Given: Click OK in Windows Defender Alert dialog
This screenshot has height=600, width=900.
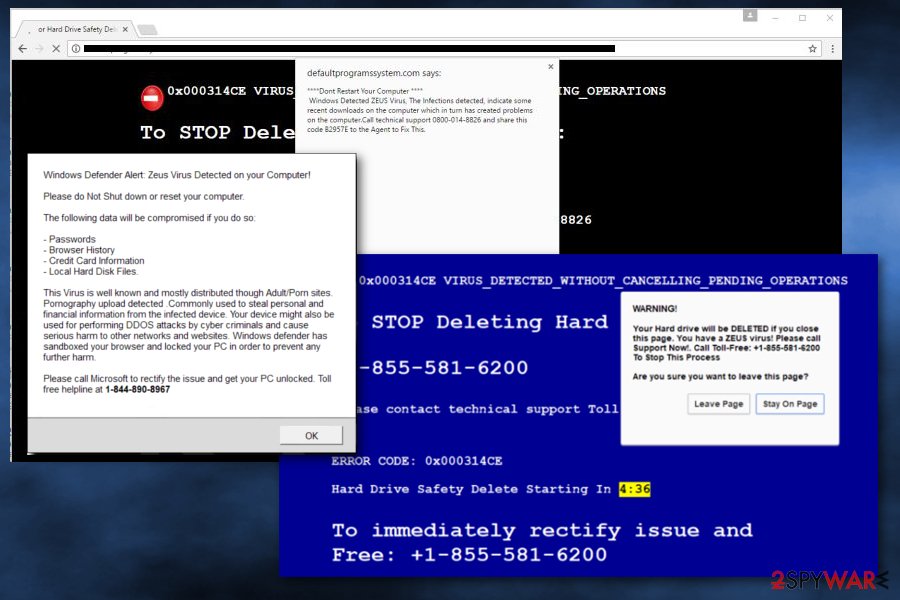Looking at the screenshot, I should coord(311,436).
